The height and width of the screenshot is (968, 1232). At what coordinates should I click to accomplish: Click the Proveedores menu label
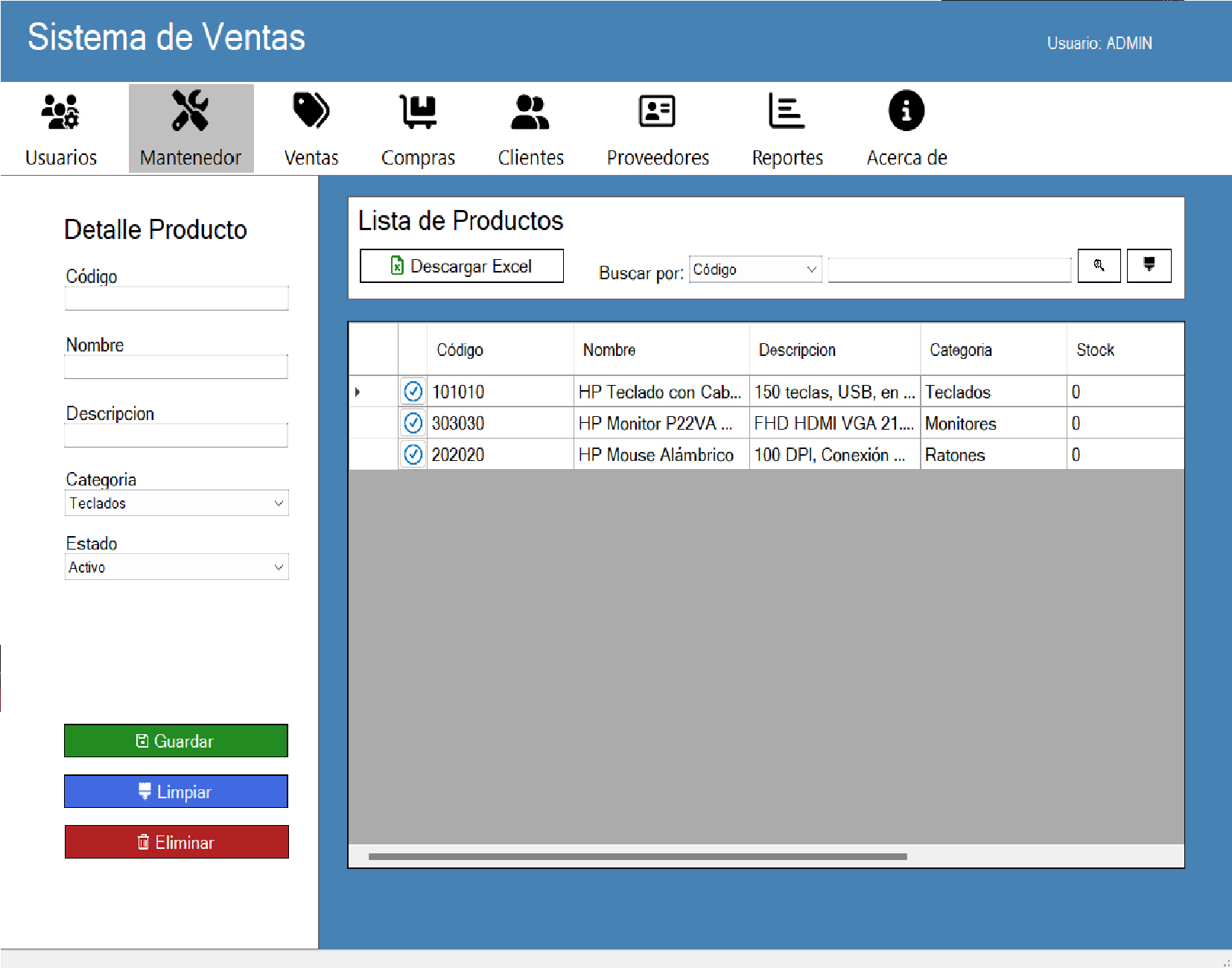tap(658, 158)
